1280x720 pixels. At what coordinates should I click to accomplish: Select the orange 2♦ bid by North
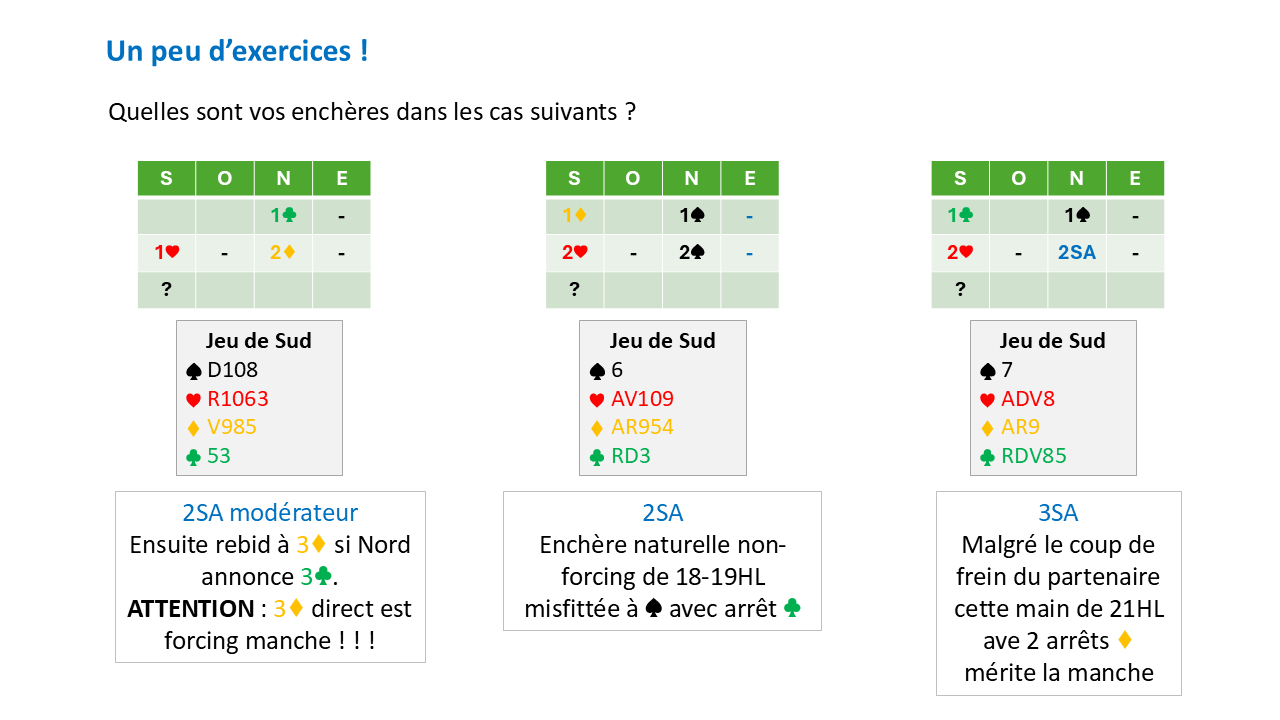[x=283, y=253]
